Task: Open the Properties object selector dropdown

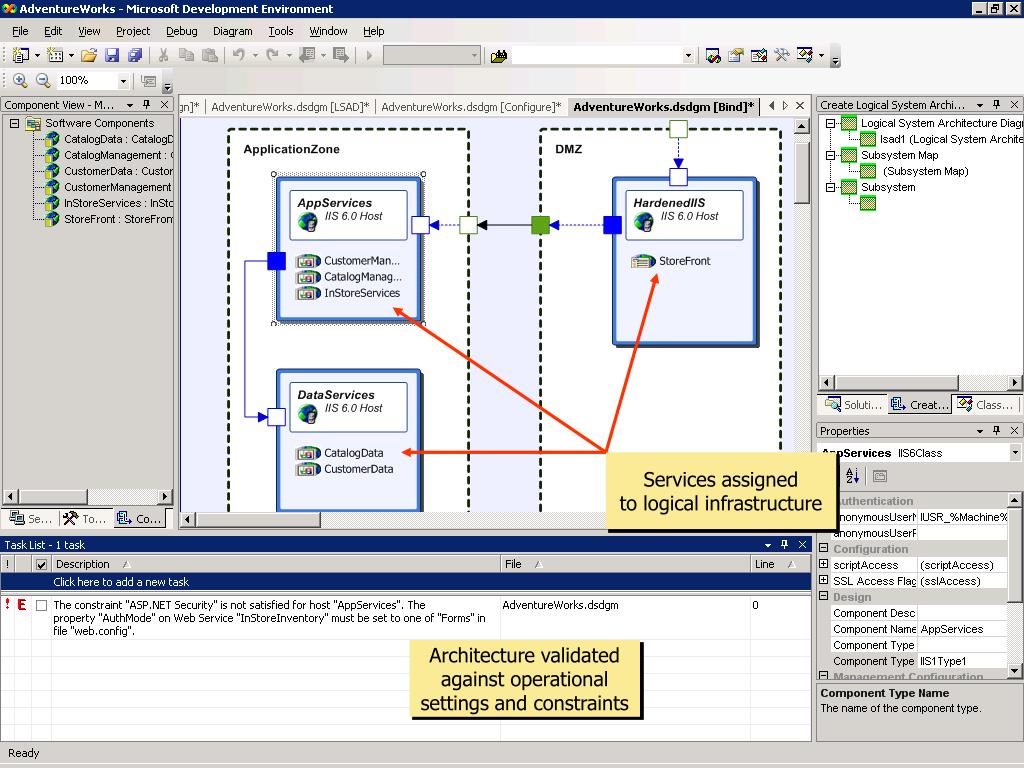Action: pos(1014,452)
